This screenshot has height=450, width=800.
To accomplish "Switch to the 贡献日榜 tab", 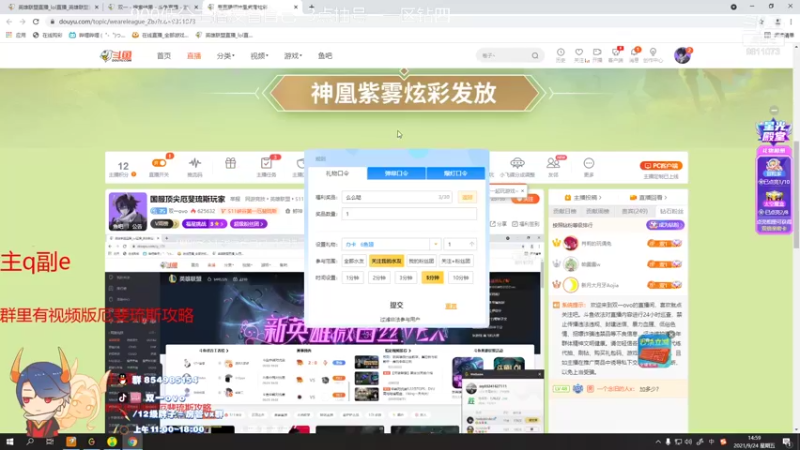I will click(564, 211).
